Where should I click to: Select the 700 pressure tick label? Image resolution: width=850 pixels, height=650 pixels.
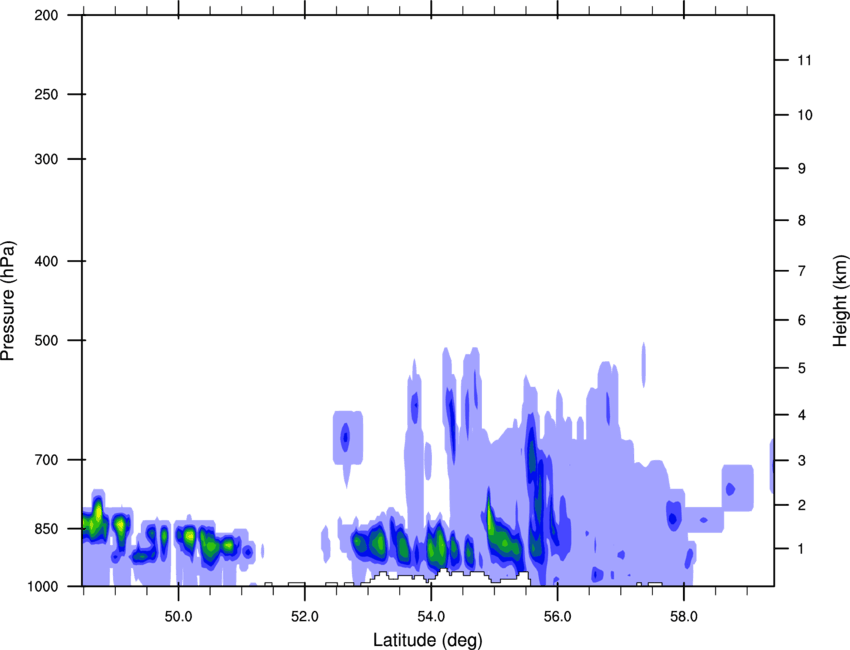47,460
